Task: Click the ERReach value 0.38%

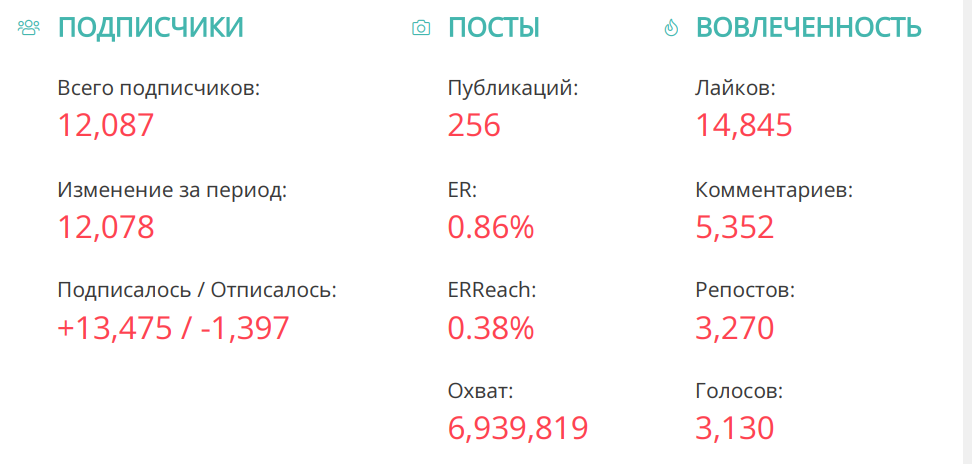Action: click(x=491, y=328)
